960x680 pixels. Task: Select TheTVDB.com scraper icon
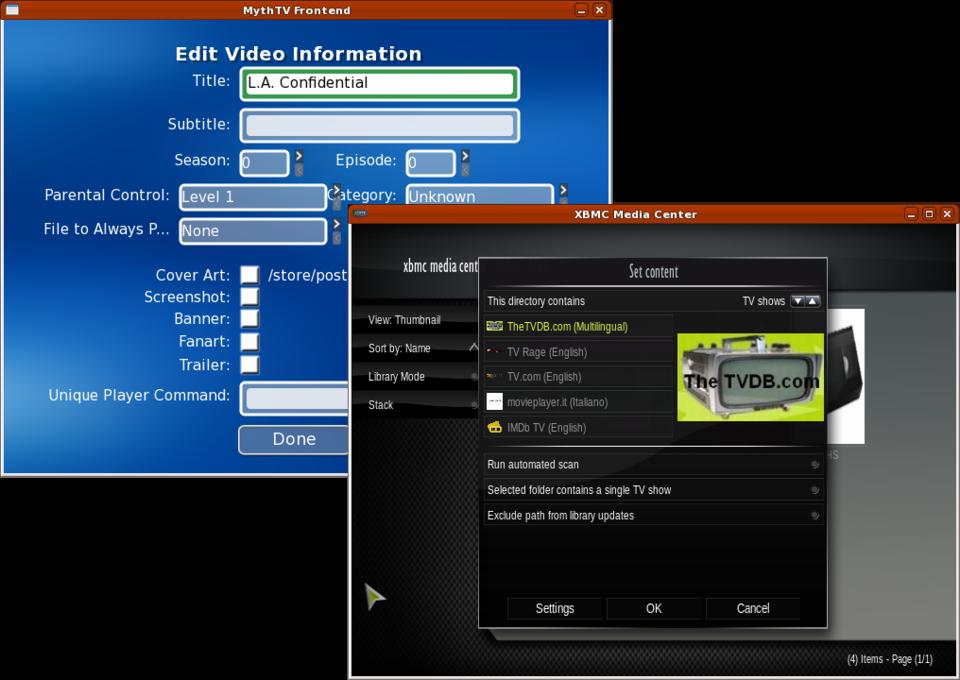[x=494, y=326]
